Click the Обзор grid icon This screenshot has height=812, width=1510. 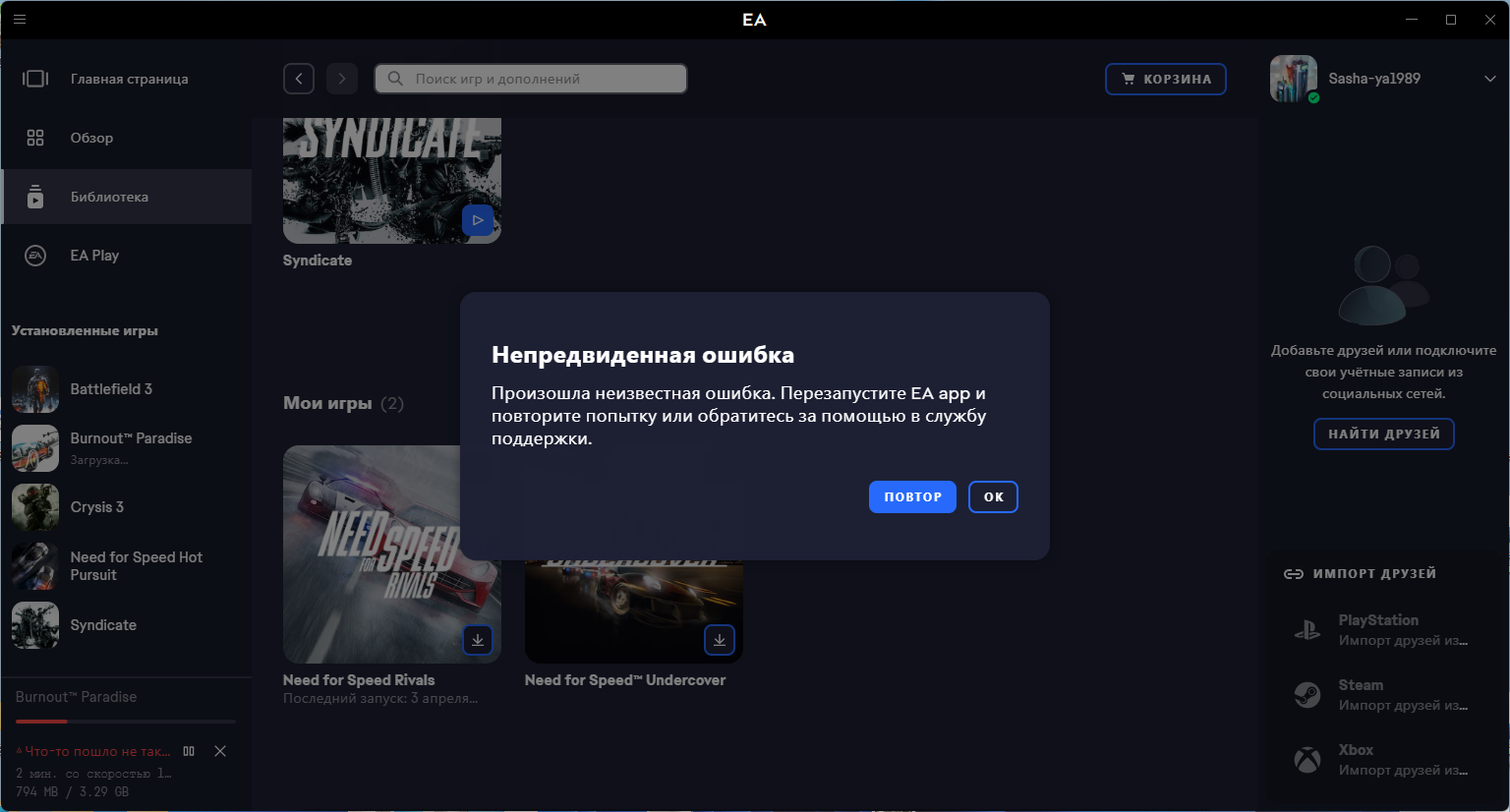(35, 138)
